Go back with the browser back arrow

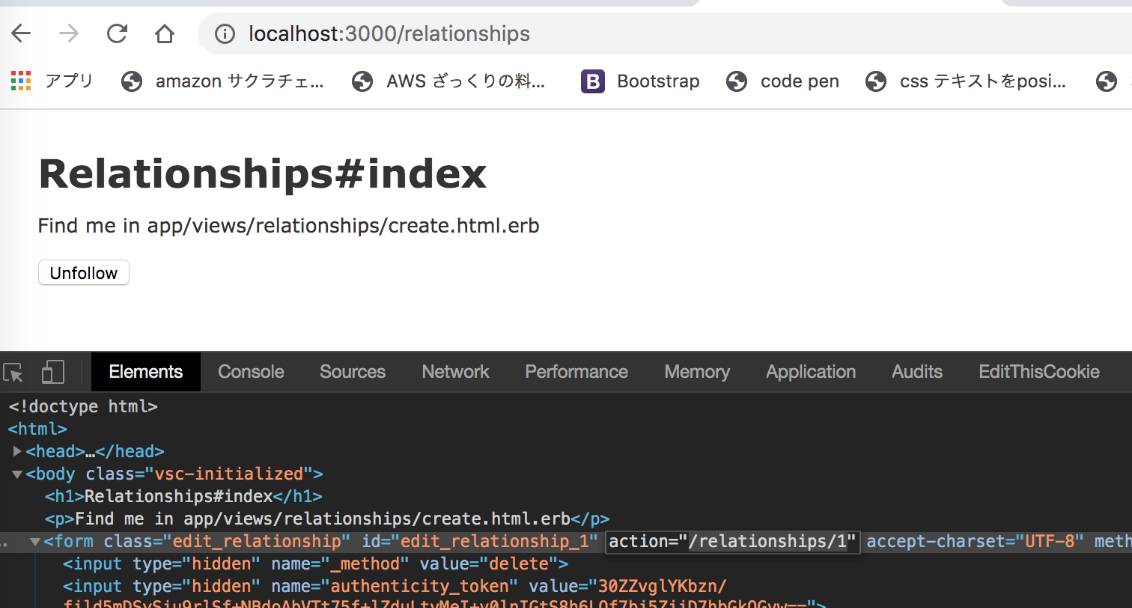(22, 33)
